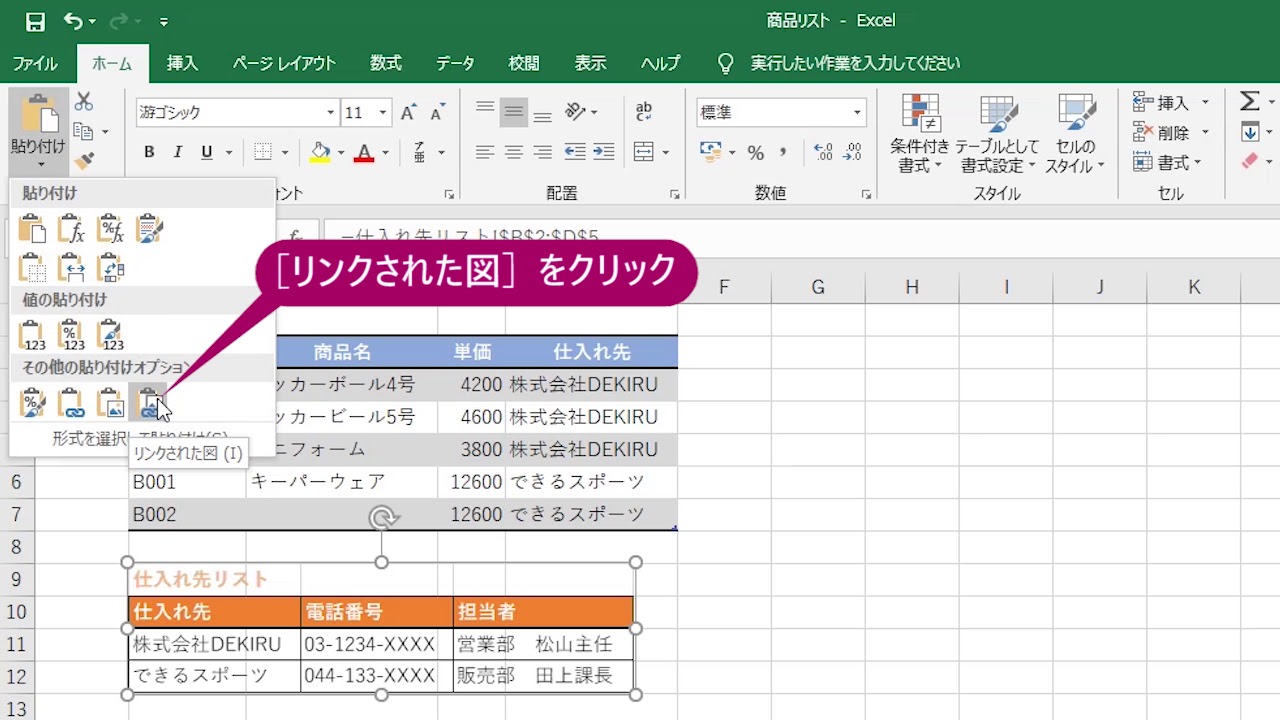
Task: Apply the red font color
Action: [x=364, y=152]
